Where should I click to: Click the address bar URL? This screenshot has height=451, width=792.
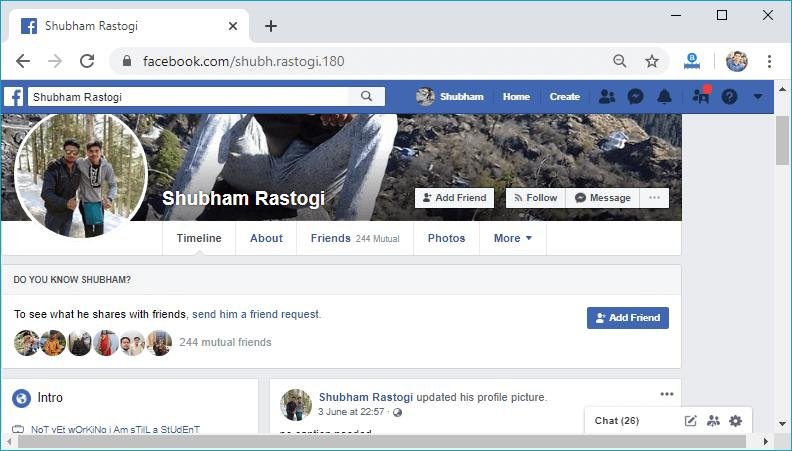pyautogui.click(x=243, y=61)
